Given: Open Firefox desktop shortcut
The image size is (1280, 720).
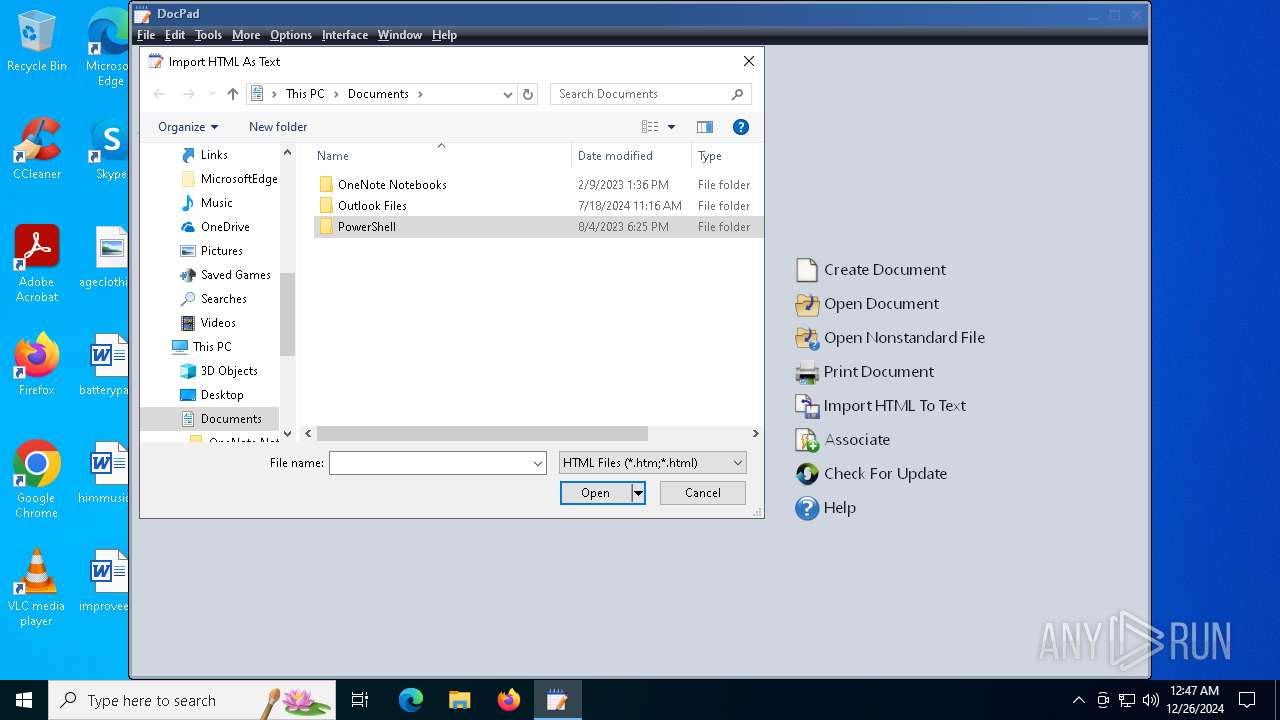Looking at the screenshot, I should point(37,365).
